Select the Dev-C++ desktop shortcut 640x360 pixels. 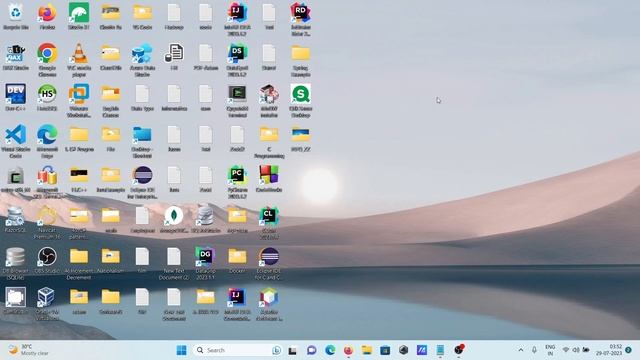(x=16, y=98)
